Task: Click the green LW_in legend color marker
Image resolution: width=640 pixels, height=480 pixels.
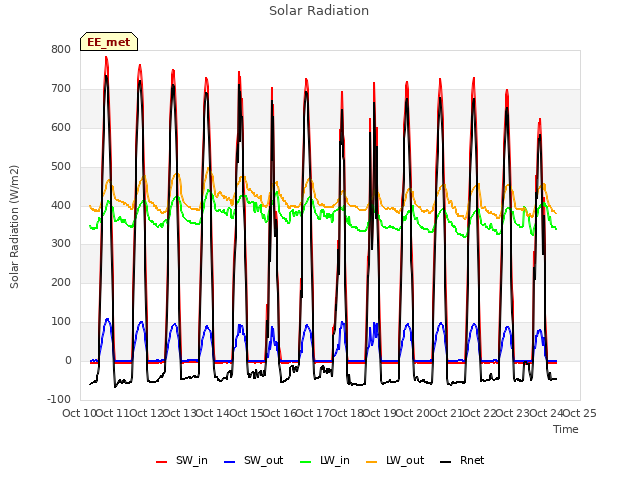Action: pyautogui.click(x=306, y=462)
